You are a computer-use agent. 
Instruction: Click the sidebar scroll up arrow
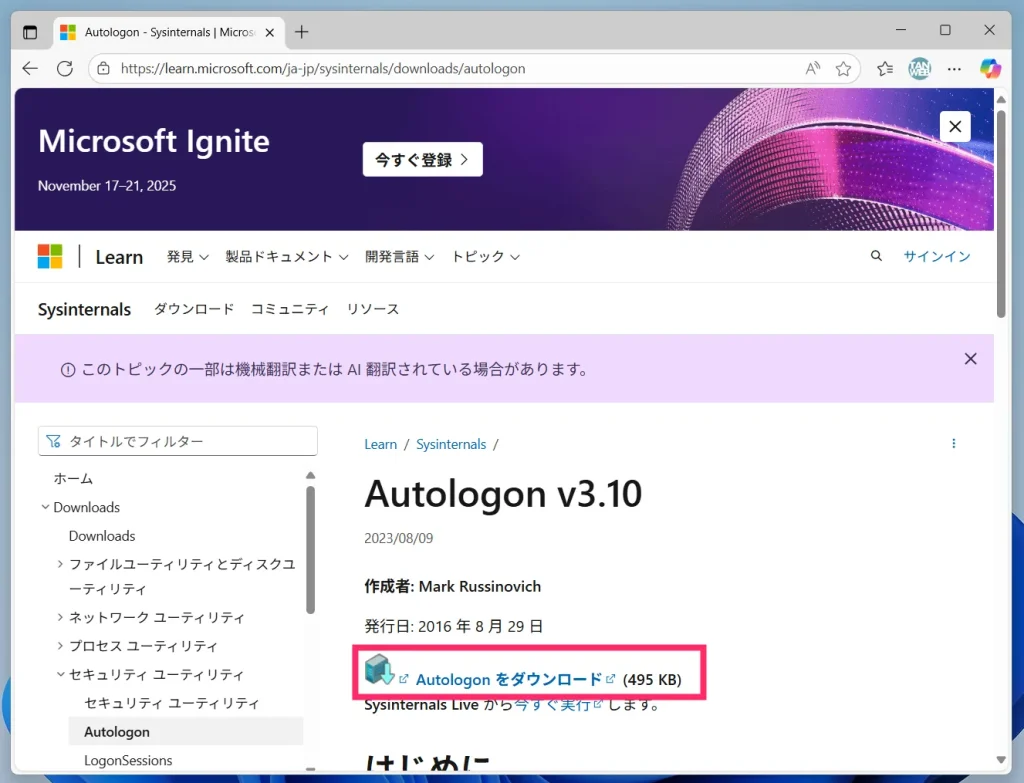(310, 475)
